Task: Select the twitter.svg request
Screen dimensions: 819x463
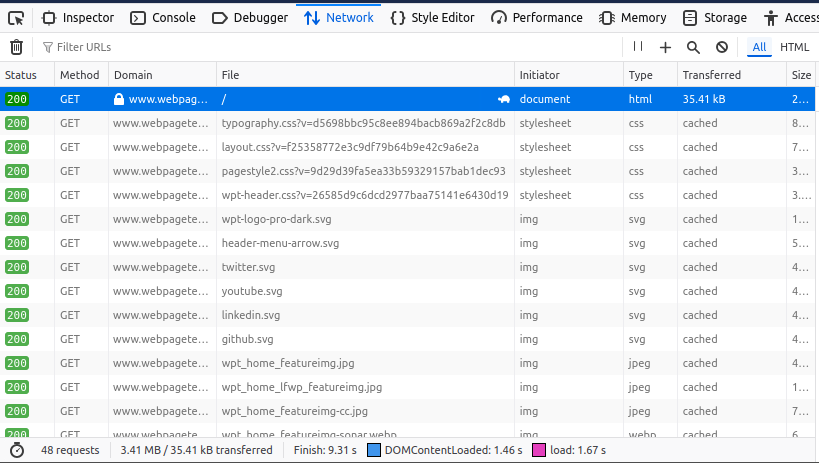Action: point(407,268)
